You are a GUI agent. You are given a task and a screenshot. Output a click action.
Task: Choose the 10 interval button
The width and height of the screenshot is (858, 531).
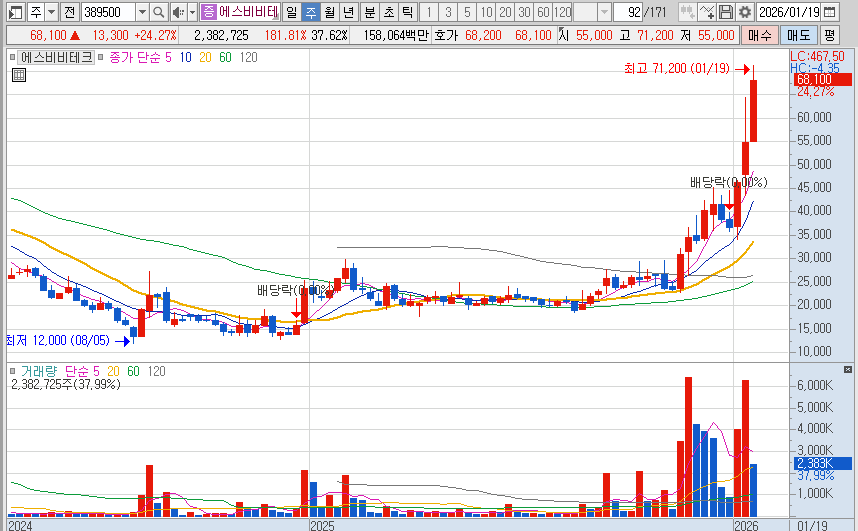(486, 11)
